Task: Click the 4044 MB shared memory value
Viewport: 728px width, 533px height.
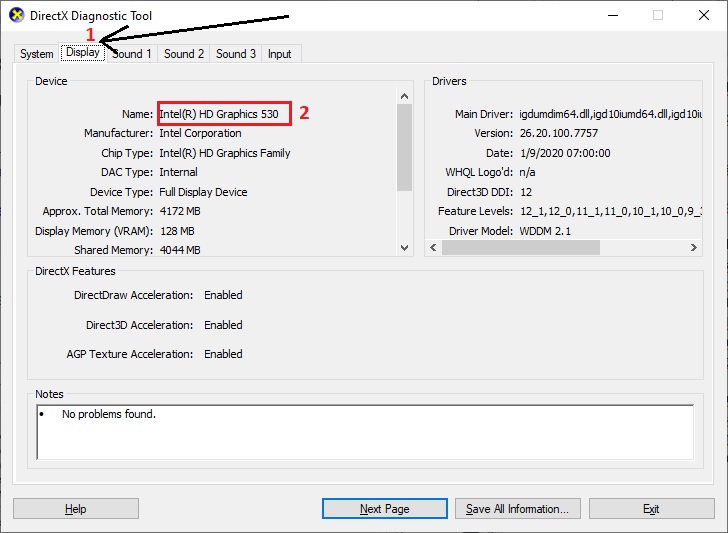Action: click(x=180, y=250)
